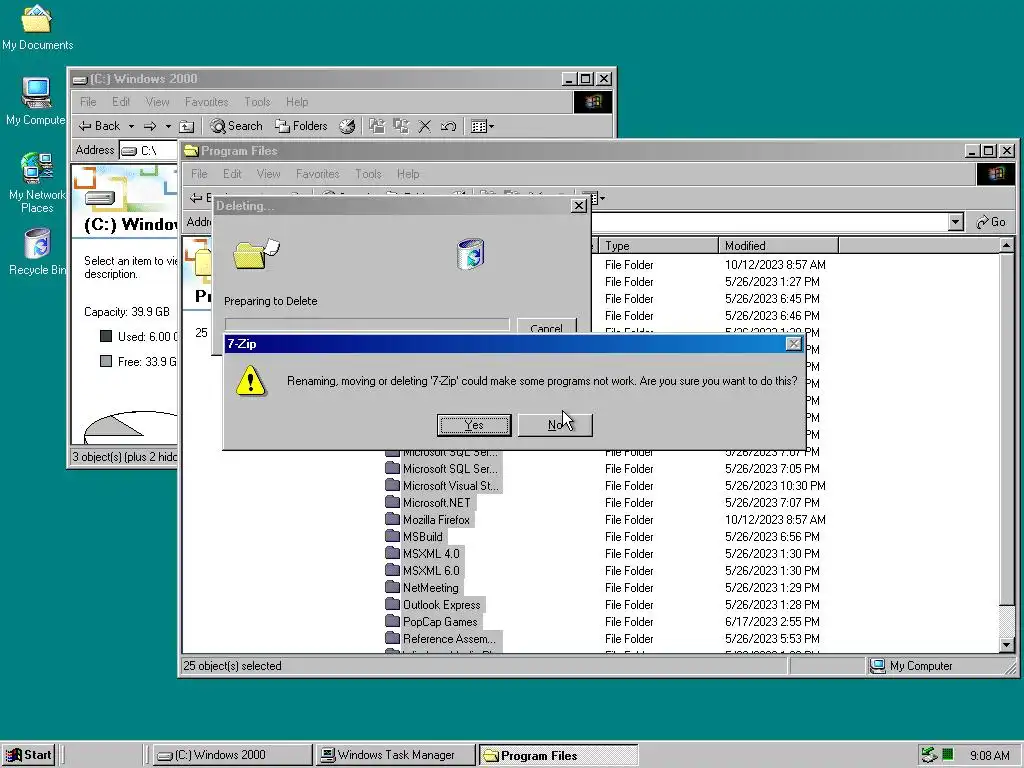Viewport: 1024px width, 768px height.
Task: Close the Deleting progress window
Action: point(579,206)
